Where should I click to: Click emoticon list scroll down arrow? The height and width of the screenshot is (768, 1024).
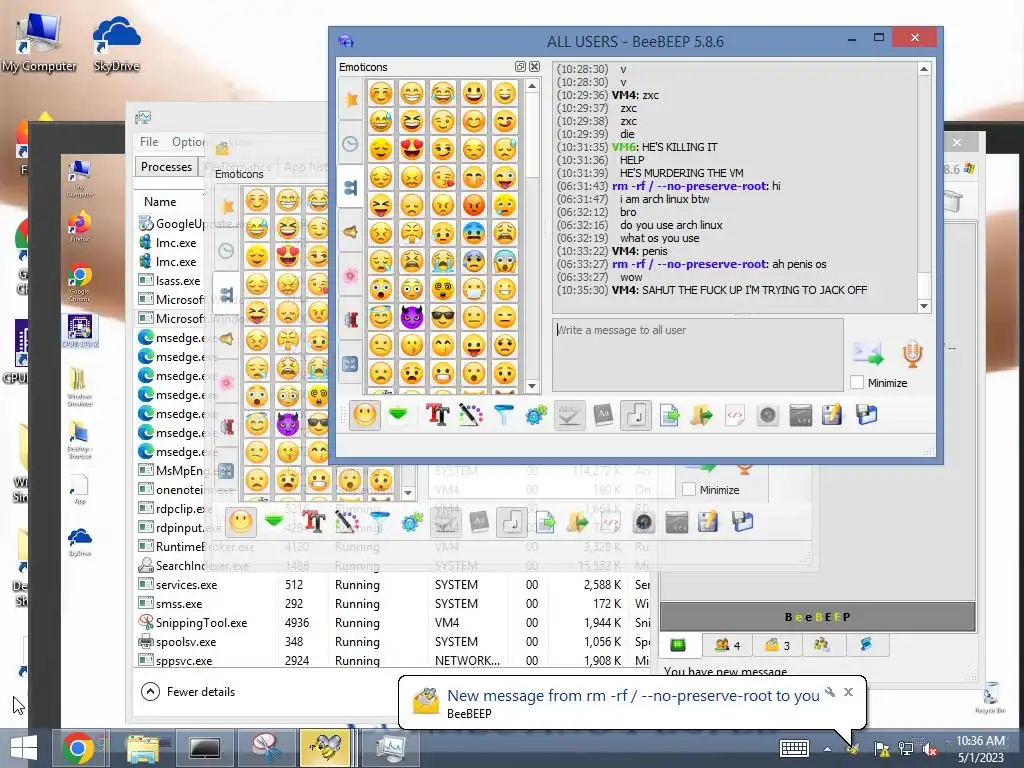pyautogui.click(x=532, y=386)
